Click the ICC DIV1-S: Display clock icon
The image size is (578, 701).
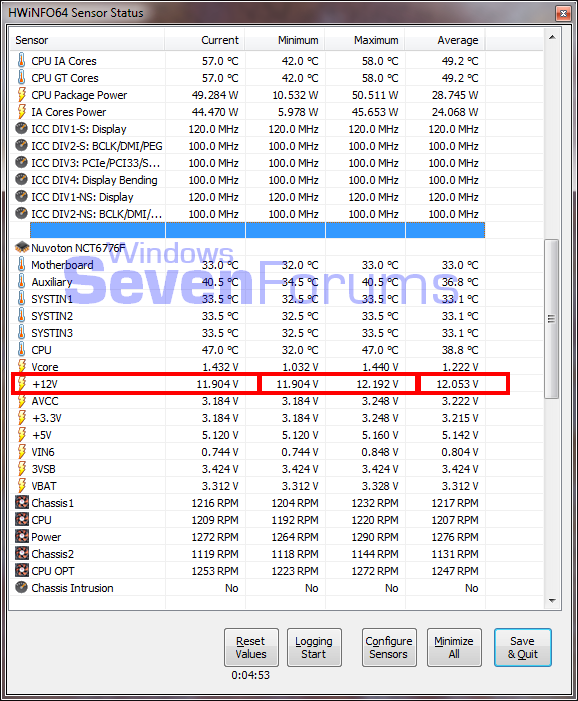click(x=21, y=128)
